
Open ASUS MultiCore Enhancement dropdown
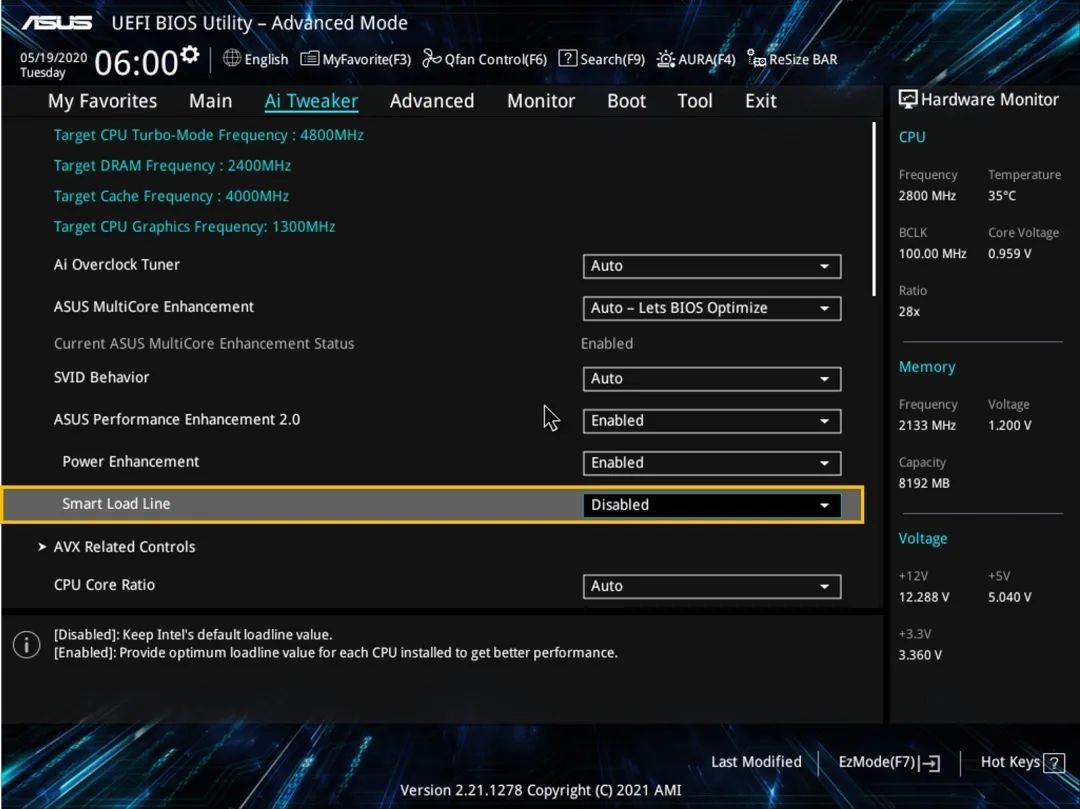click(x=712, y=308)
